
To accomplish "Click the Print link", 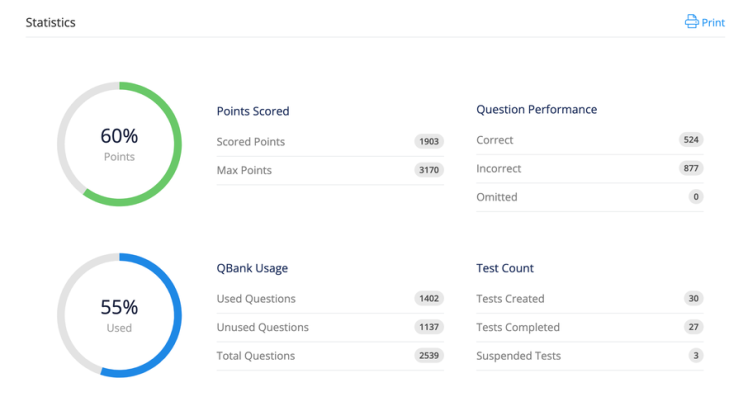I will click(x=713, y=22).
